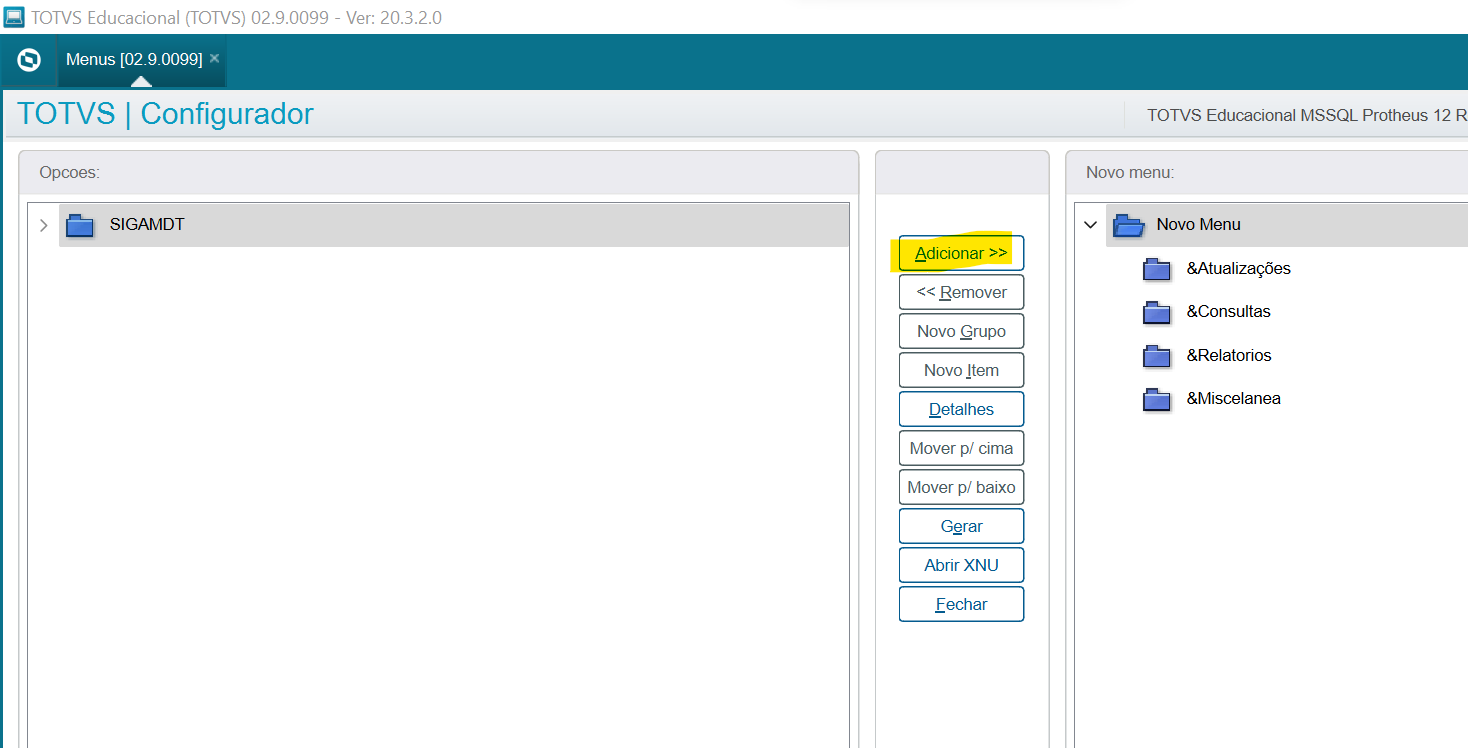Select the SIGAMDT row text

pyautogui.click(x=147, y=225)
